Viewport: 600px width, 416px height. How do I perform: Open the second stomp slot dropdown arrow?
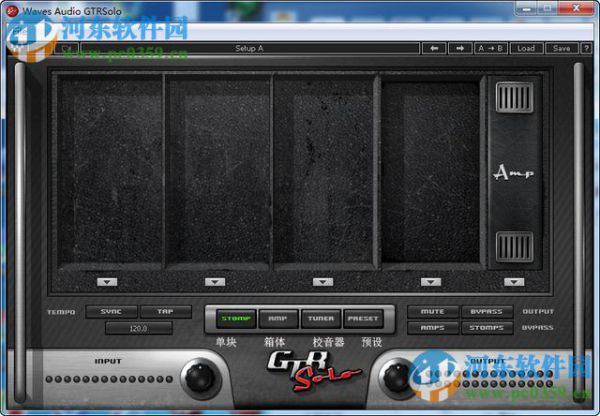pos(215,282)
